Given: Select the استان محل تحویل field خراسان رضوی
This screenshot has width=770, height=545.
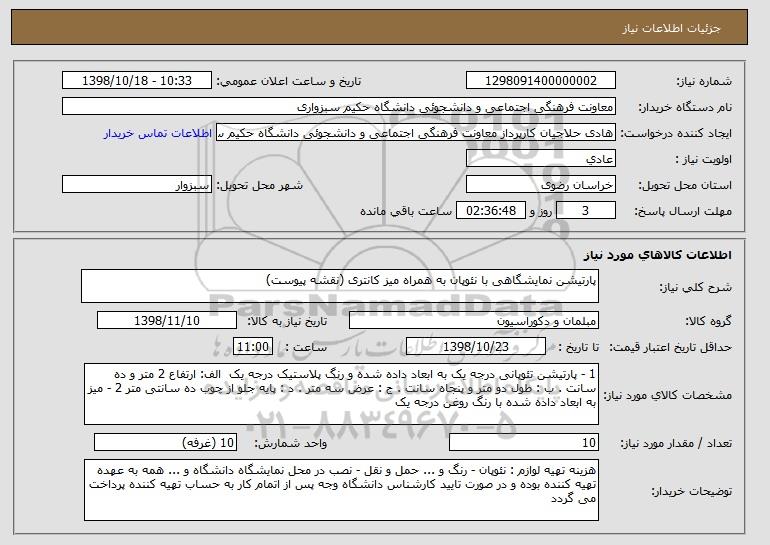Looking at the screenshot, I should (x=541, y=185).
